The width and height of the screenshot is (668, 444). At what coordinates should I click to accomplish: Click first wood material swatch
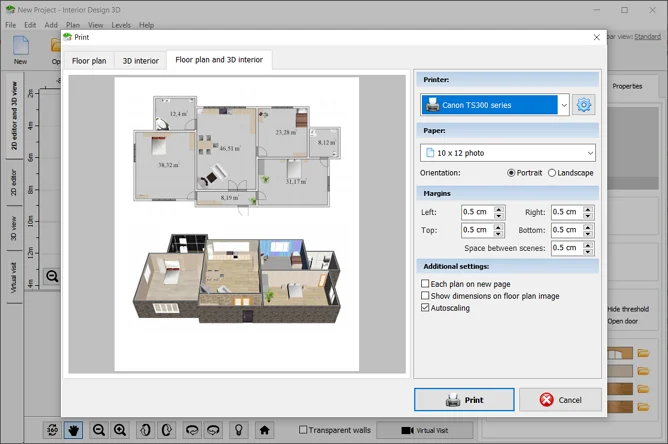620,353
